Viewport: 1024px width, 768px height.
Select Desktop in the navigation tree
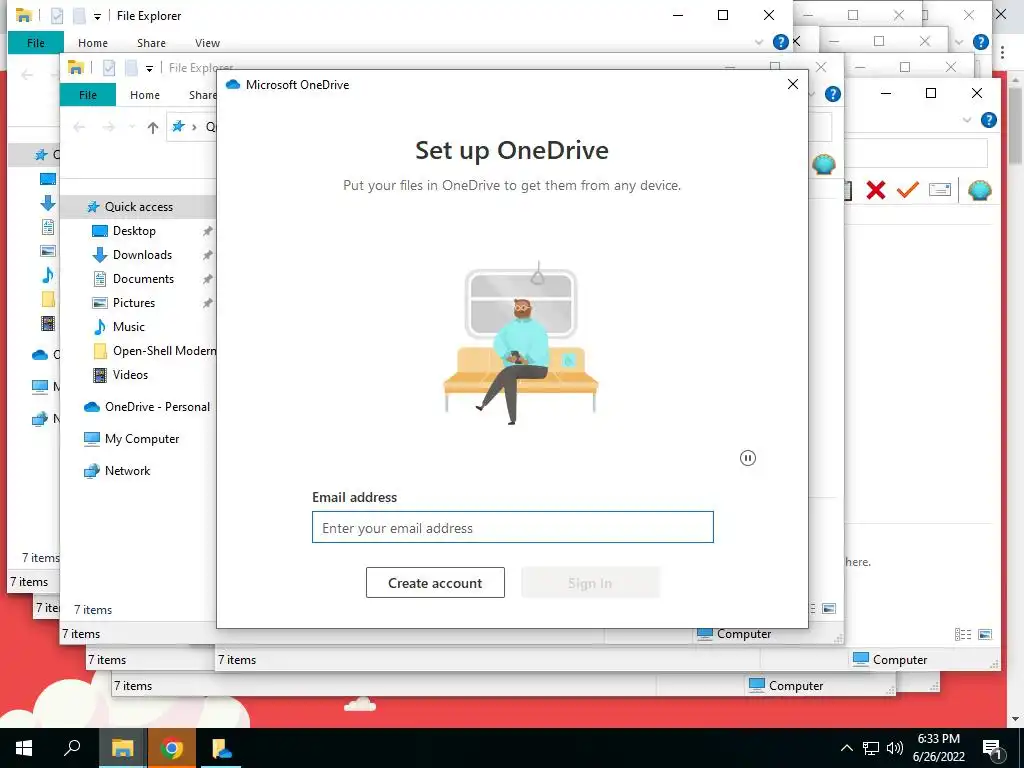(134, 231)
